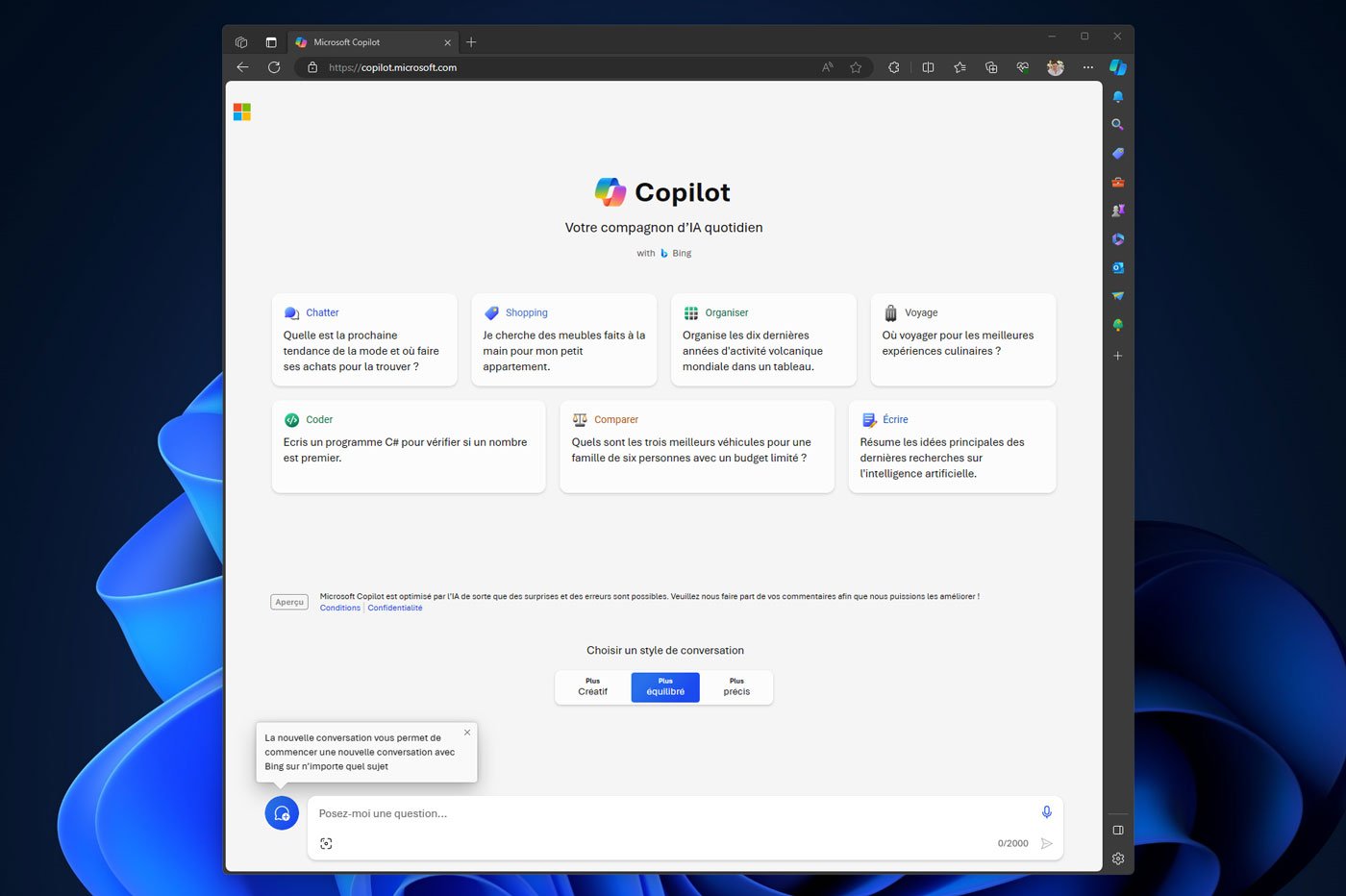Open the Favorites list icon
Image resolution: width=1346 pixels, height=896 pixels.
click(960, 67)
